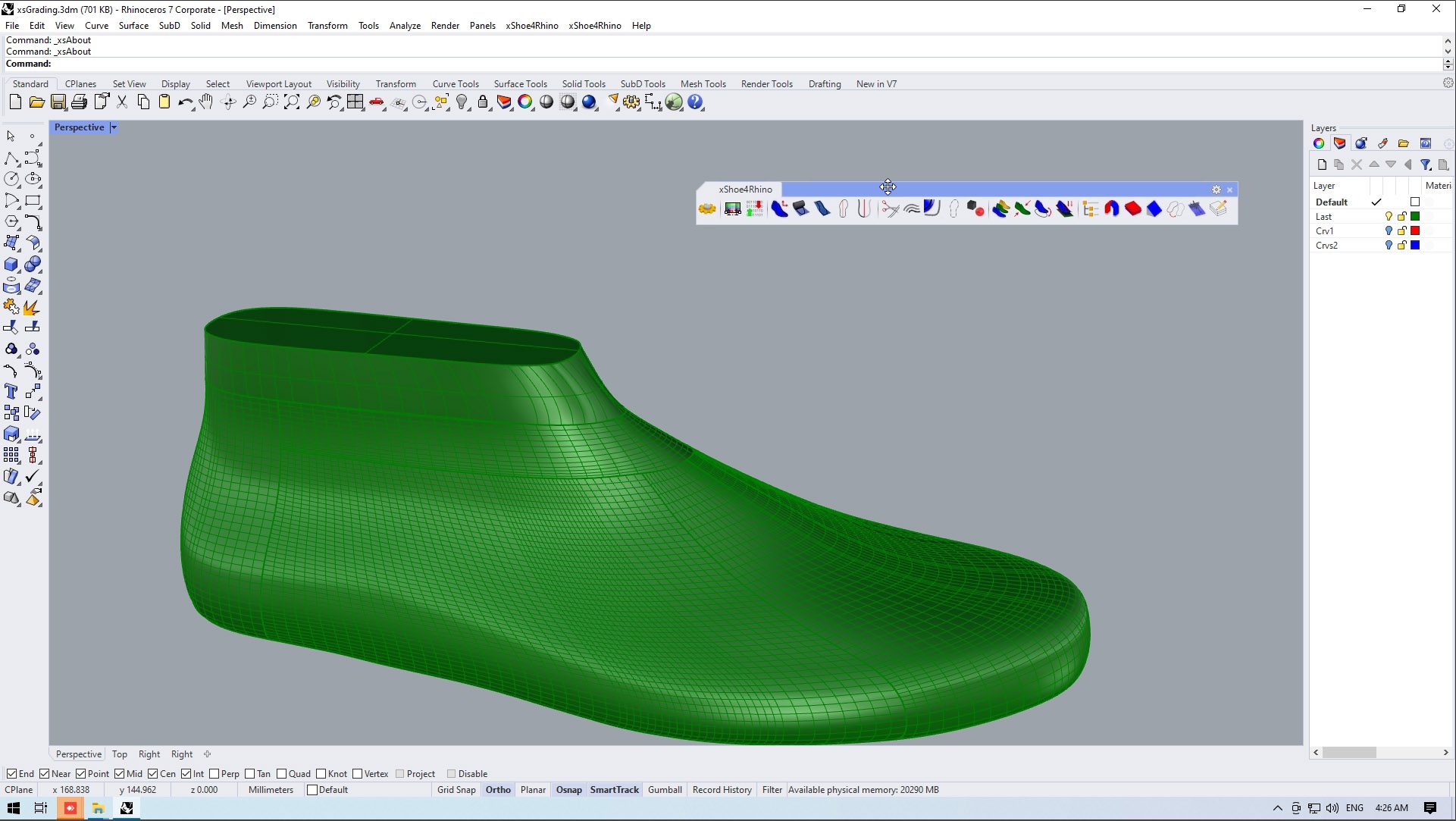This screenshot has width=1456, height=821.
Task: Uncheck the End osnap checkbox
Action: tap(11, 774)
